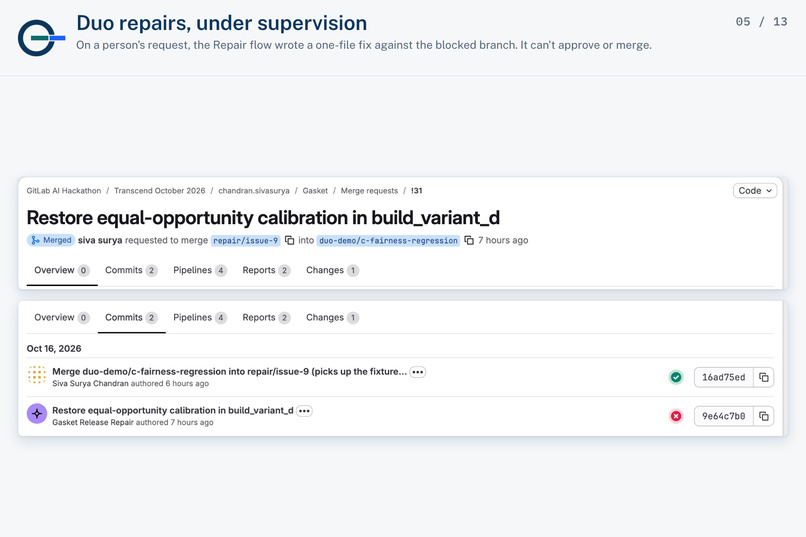Screen dimensions: 806x537
Task: Switch to Reports tab in lower panel
Action: click(x=266, y=318)
